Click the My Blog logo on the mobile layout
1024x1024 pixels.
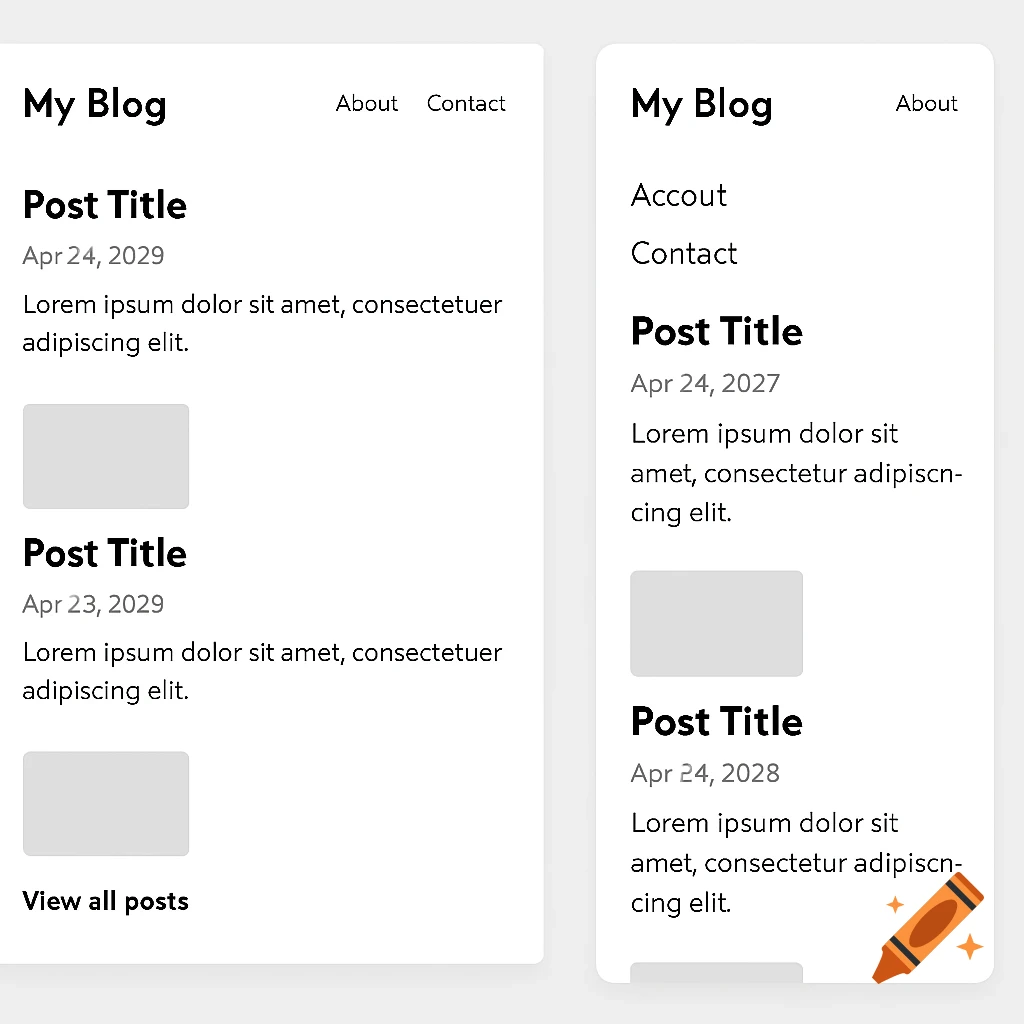point(701,104)
